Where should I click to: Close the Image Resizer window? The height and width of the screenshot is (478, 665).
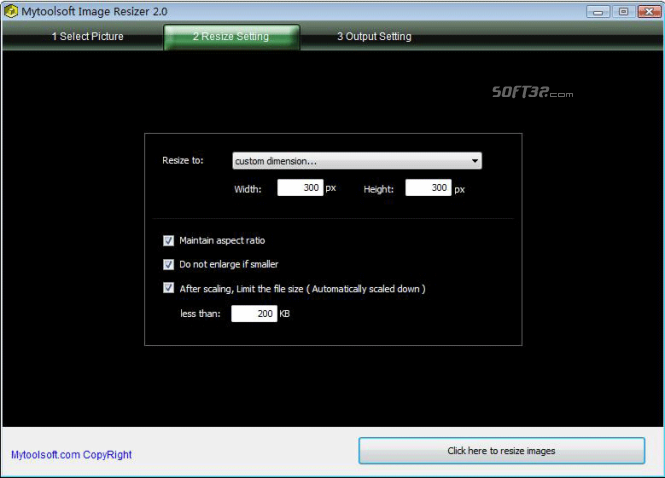click(649, 11)
